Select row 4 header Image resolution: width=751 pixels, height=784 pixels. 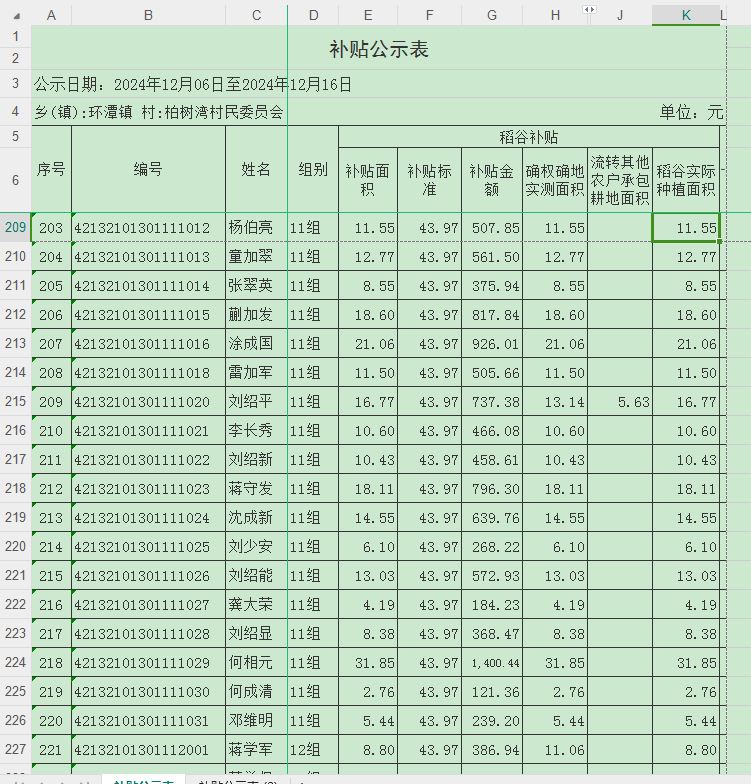coord(16,111)
